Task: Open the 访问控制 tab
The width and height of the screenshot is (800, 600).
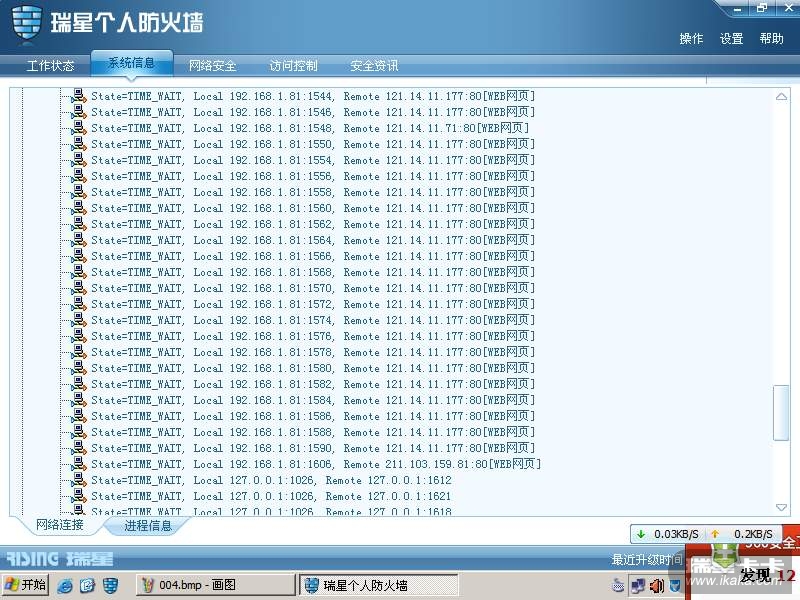Action: tap(293, 65)
